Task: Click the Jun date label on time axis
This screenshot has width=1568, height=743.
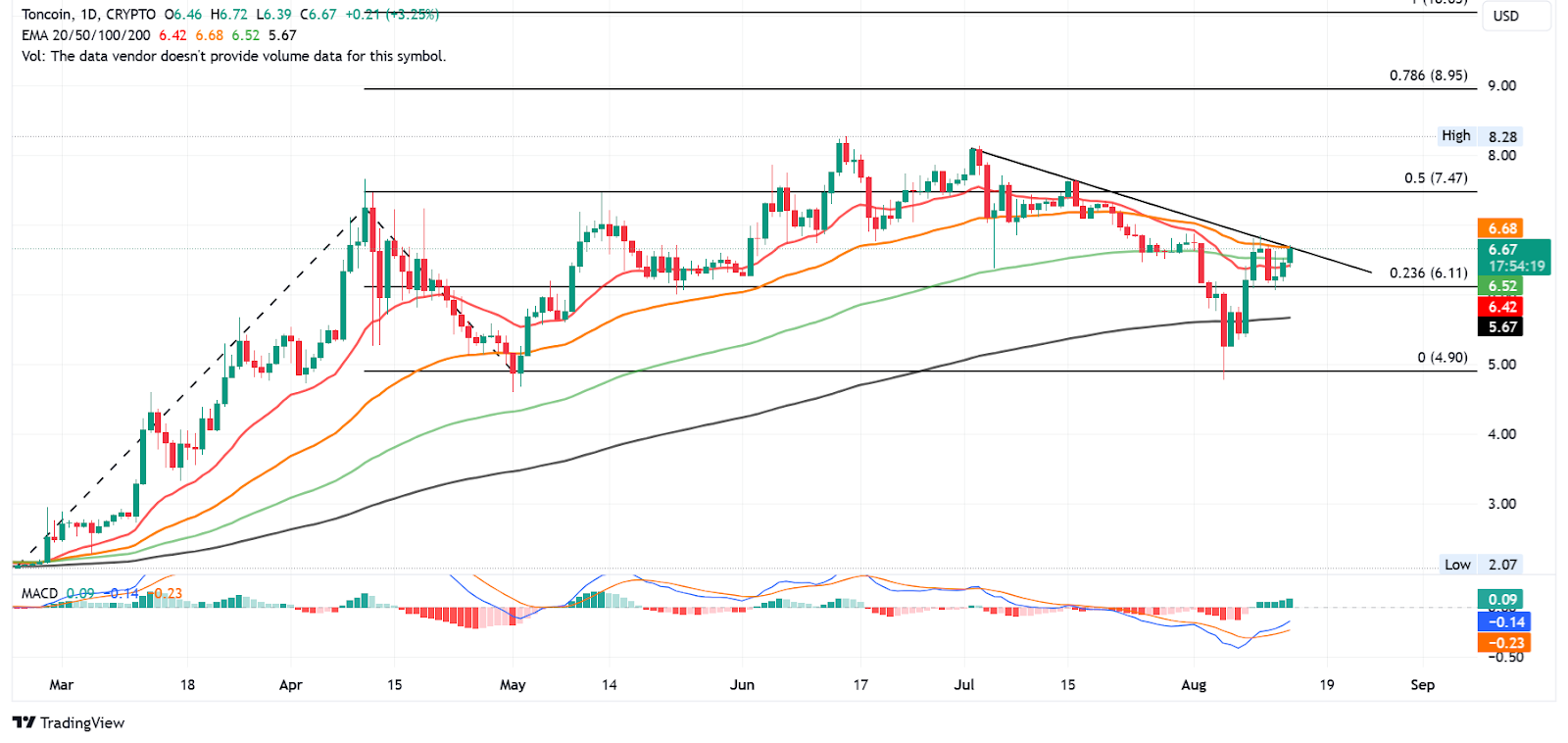Action: (742, 685)
